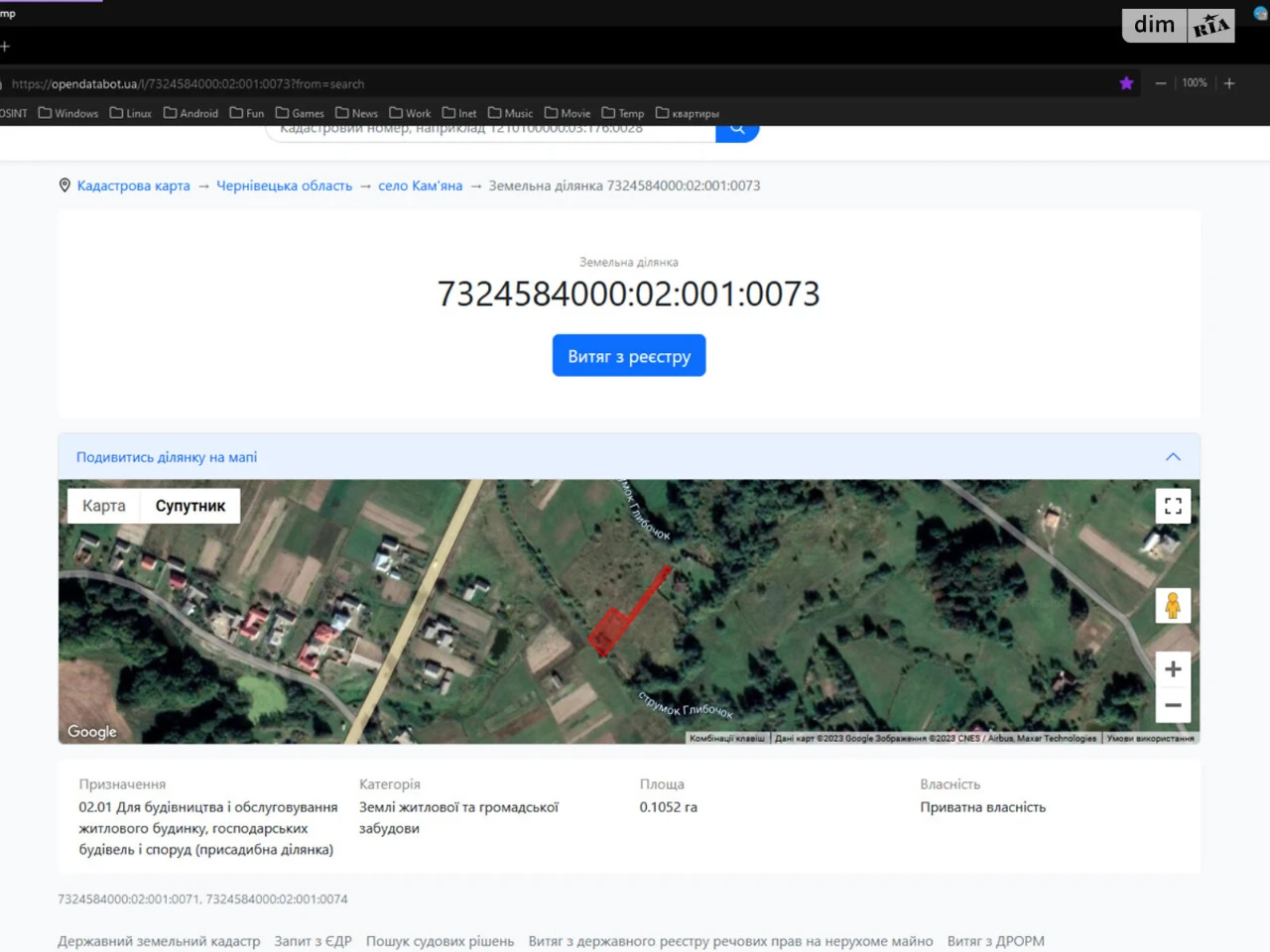Viewport: 1270px width, 952px height.
Task: Open the Movie bookmarks folder
Action: (x=568, y=113)
